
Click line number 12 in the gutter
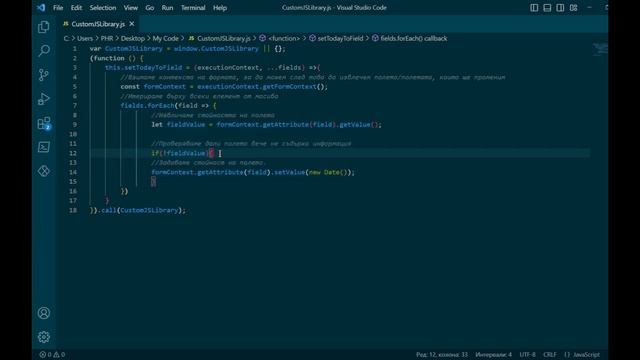coord(73,153)
